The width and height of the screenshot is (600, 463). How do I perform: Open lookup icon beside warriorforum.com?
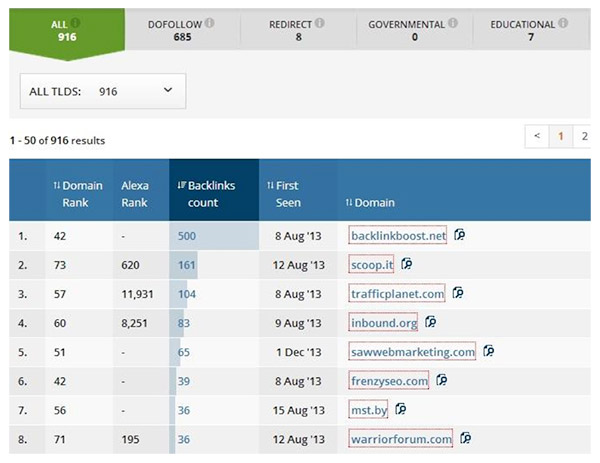465,439
